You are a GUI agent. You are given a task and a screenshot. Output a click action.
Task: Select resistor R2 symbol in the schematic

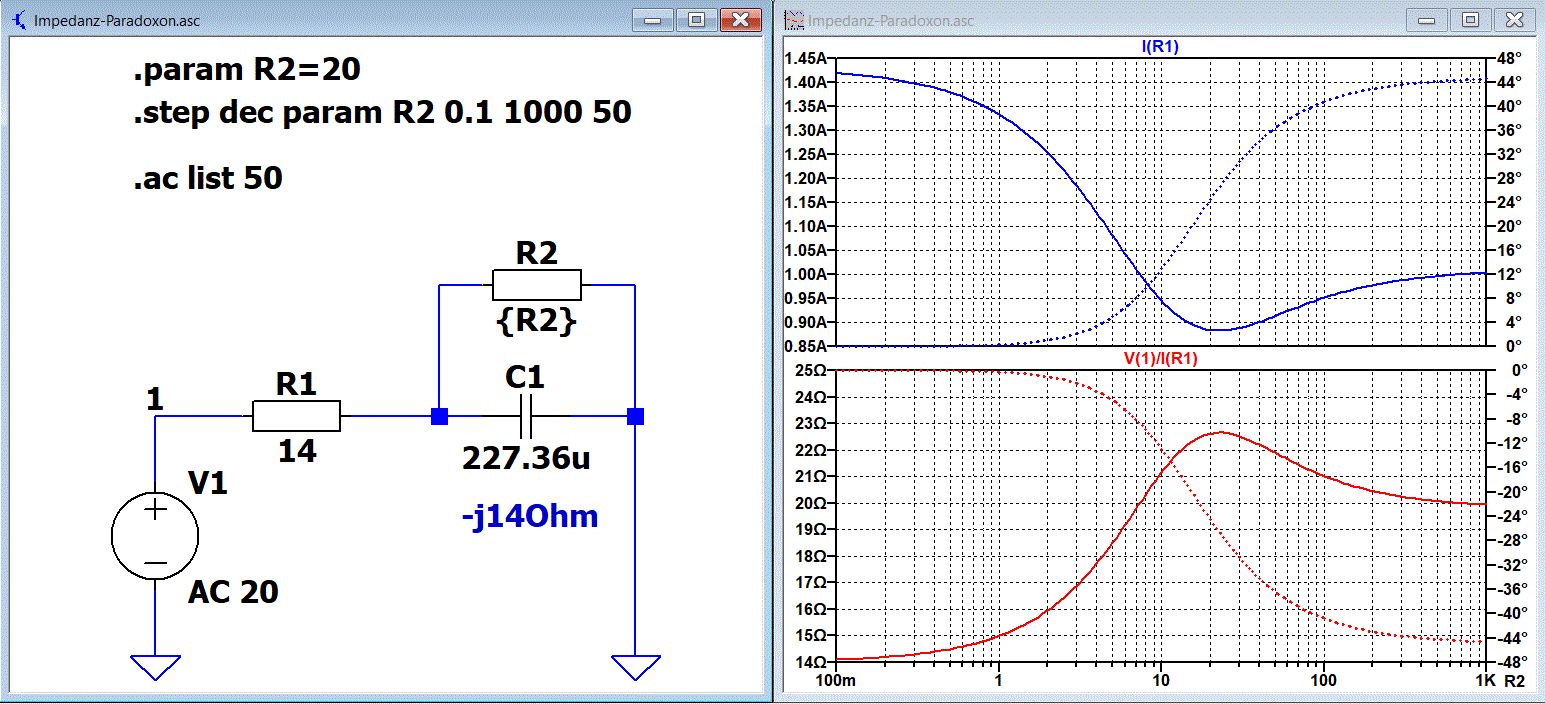click(x=536, y=285)
